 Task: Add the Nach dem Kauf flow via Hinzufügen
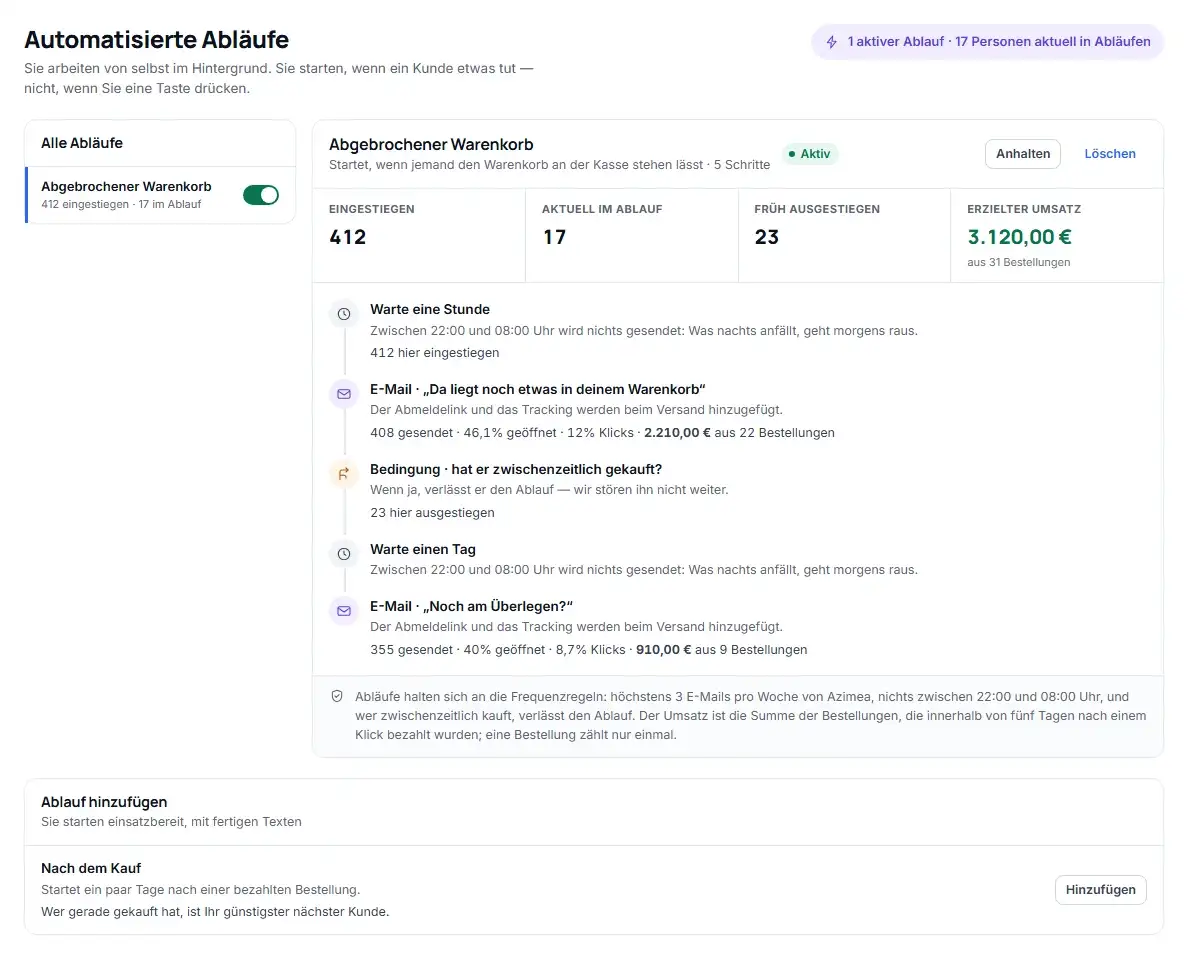1100,889
